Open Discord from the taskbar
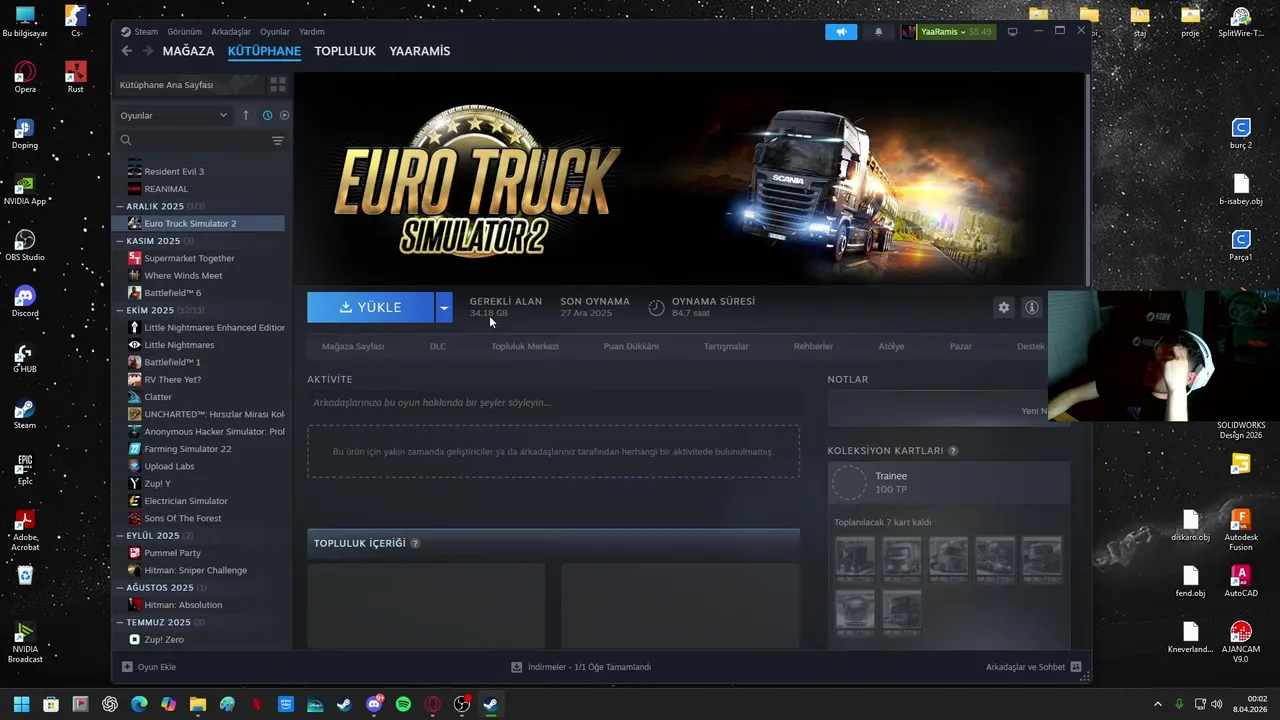The height and width of the screenshot is (720, 1280). (x=374, y=704)
